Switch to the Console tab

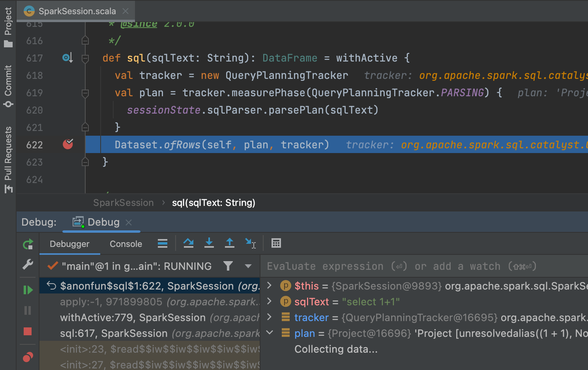coord(126,244)
